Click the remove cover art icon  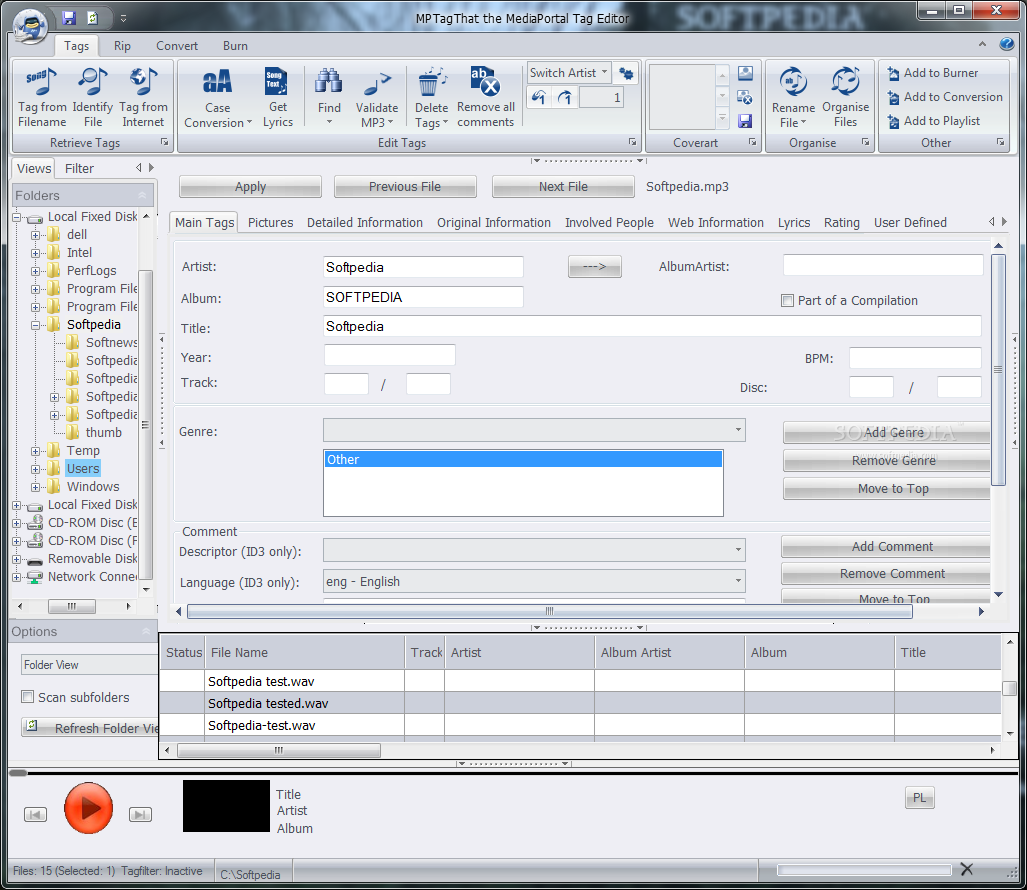pyautogui.click(x=745, y=97)
